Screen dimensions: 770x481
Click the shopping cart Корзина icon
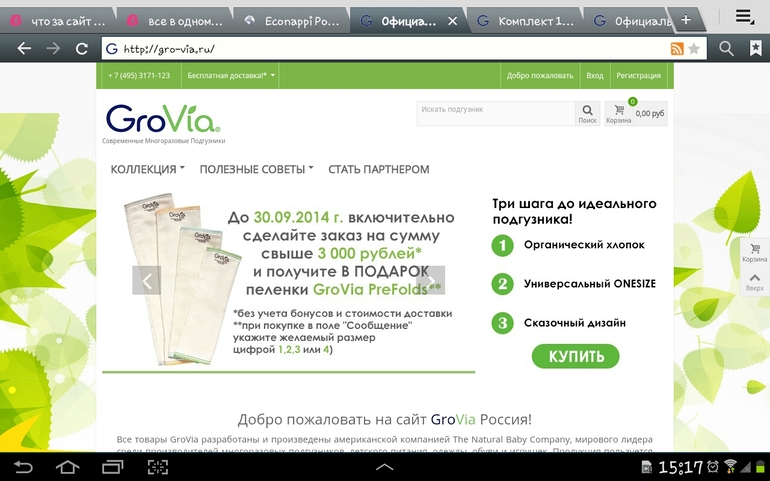tap(618, 112)
